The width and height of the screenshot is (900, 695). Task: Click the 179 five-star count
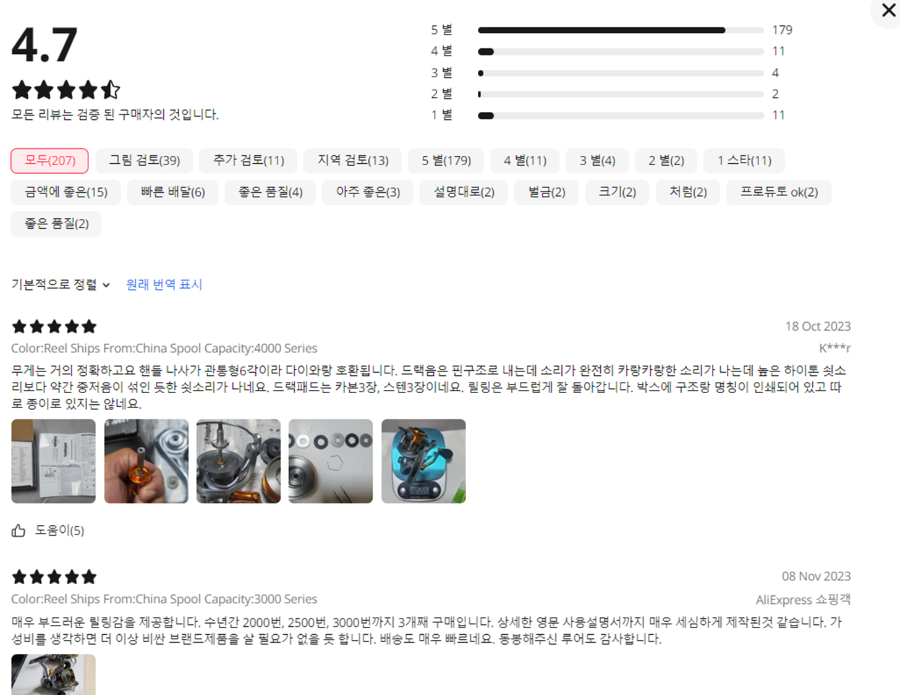782,30
